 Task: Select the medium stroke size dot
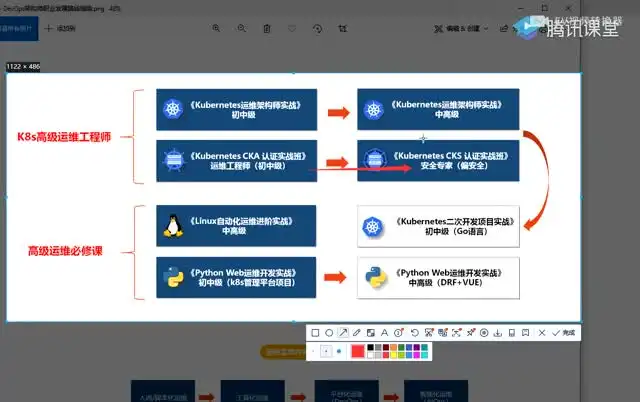[x=326, y=351]
